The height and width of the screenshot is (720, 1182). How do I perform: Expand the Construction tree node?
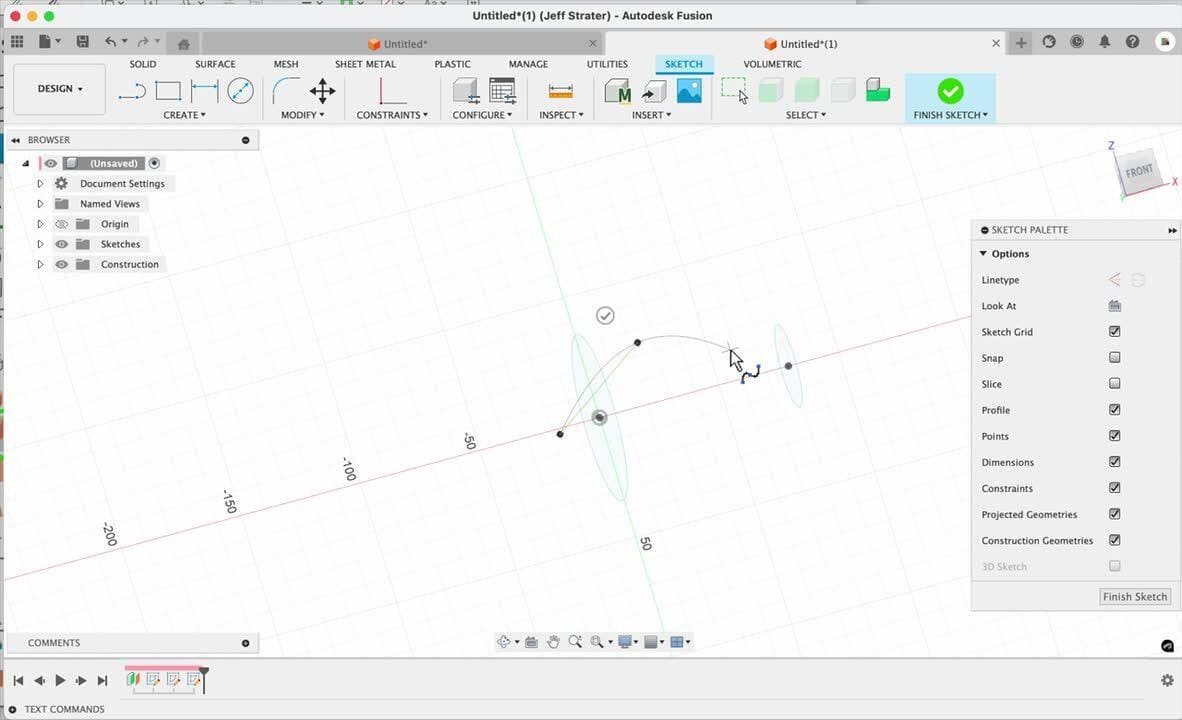[40, 265]
